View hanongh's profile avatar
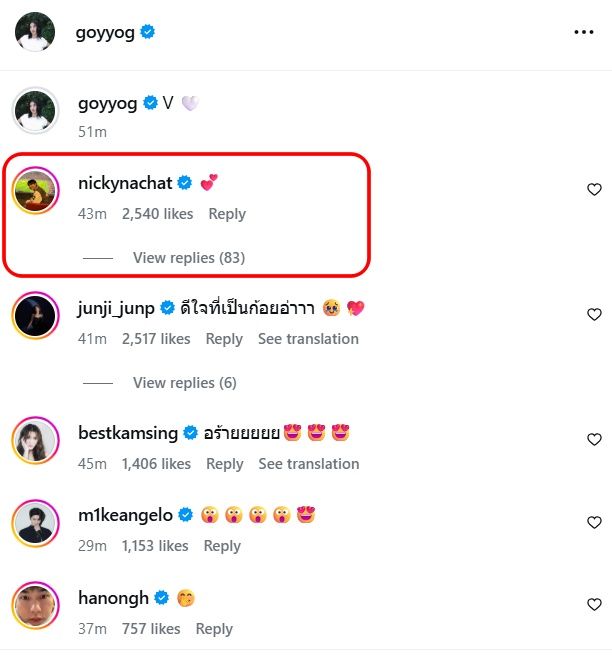Viewport: 612px width, 655px height. point(35,605)
